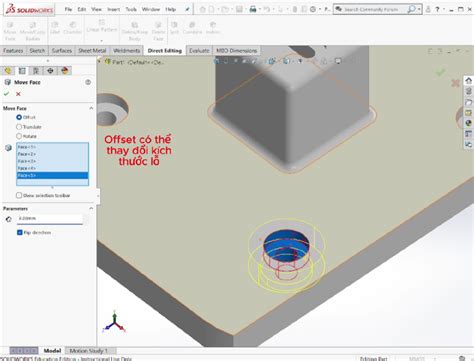Switch to the Features tab
This screenshot has width=474, height=361.
[x=13, y=50]
